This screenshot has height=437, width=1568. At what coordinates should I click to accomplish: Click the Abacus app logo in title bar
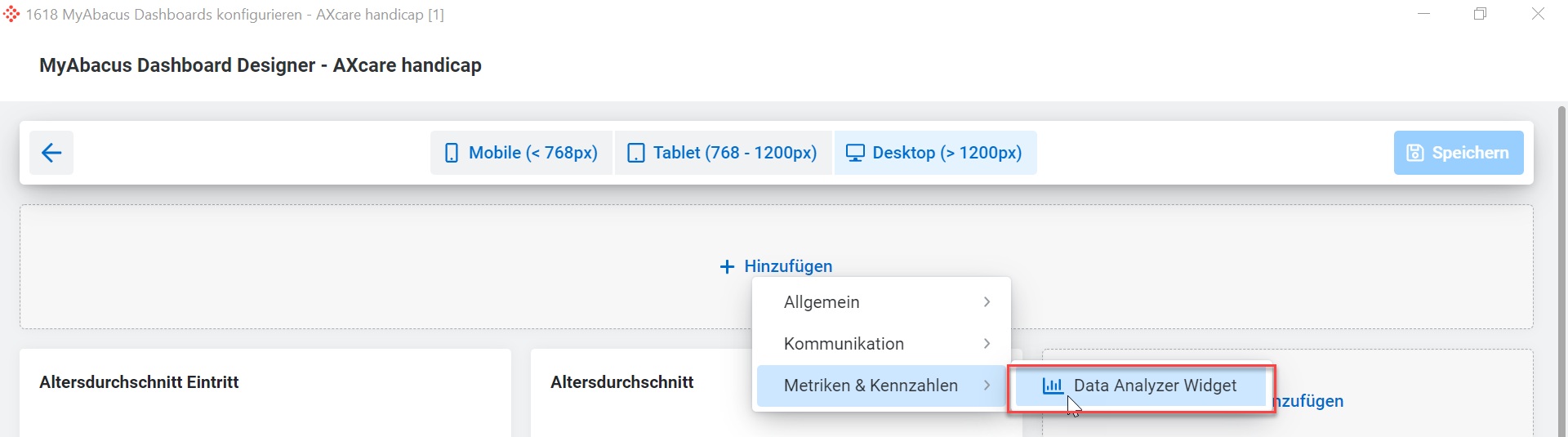11,14
